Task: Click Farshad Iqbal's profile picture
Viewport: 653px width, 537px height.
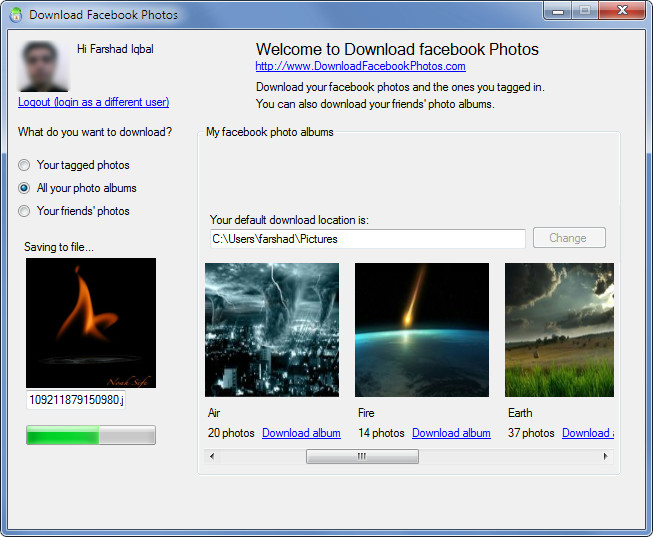Action: click(43, 66)
